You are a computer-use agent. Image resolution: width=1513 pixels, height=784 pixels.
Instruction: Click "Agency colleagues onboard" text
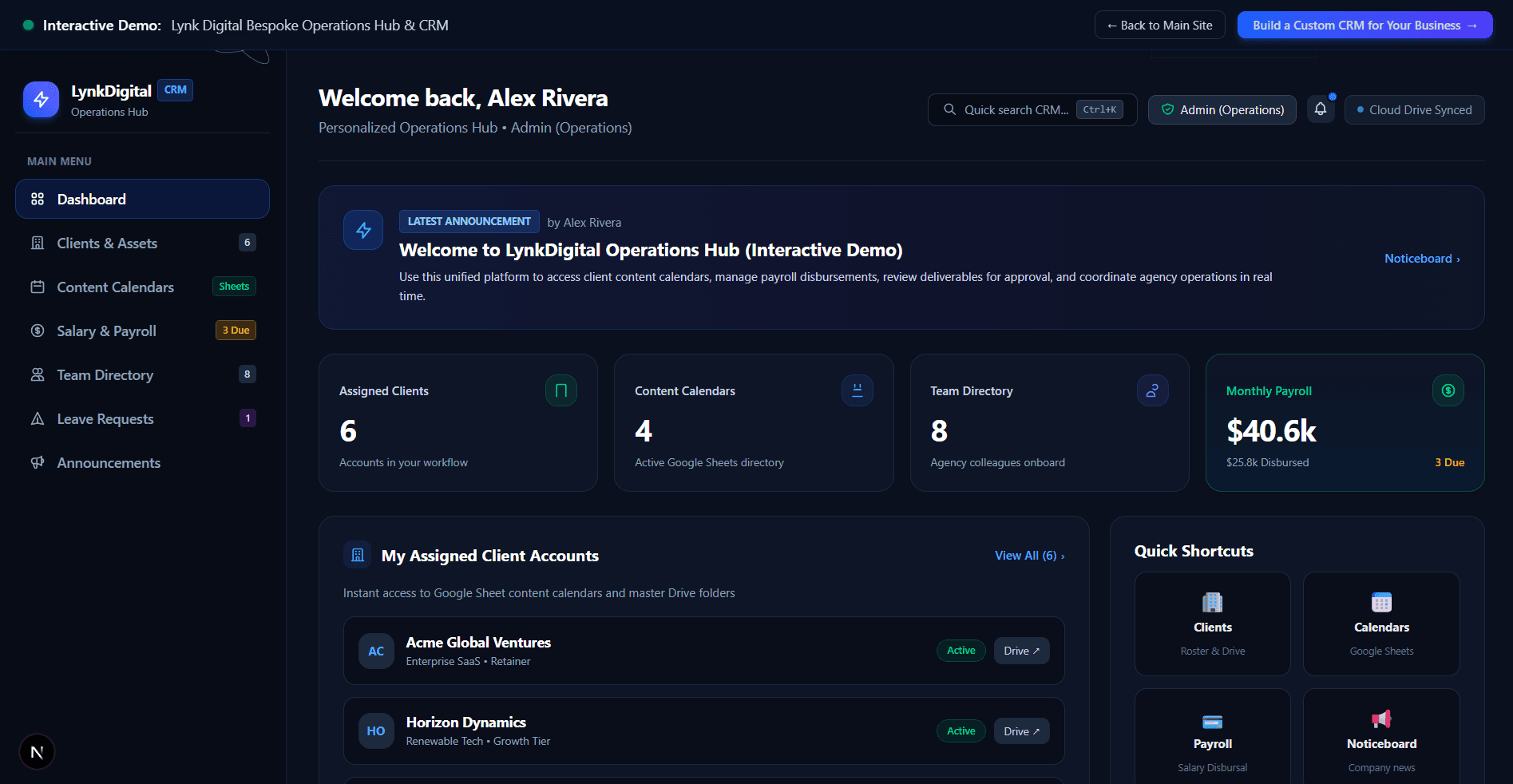997,462
